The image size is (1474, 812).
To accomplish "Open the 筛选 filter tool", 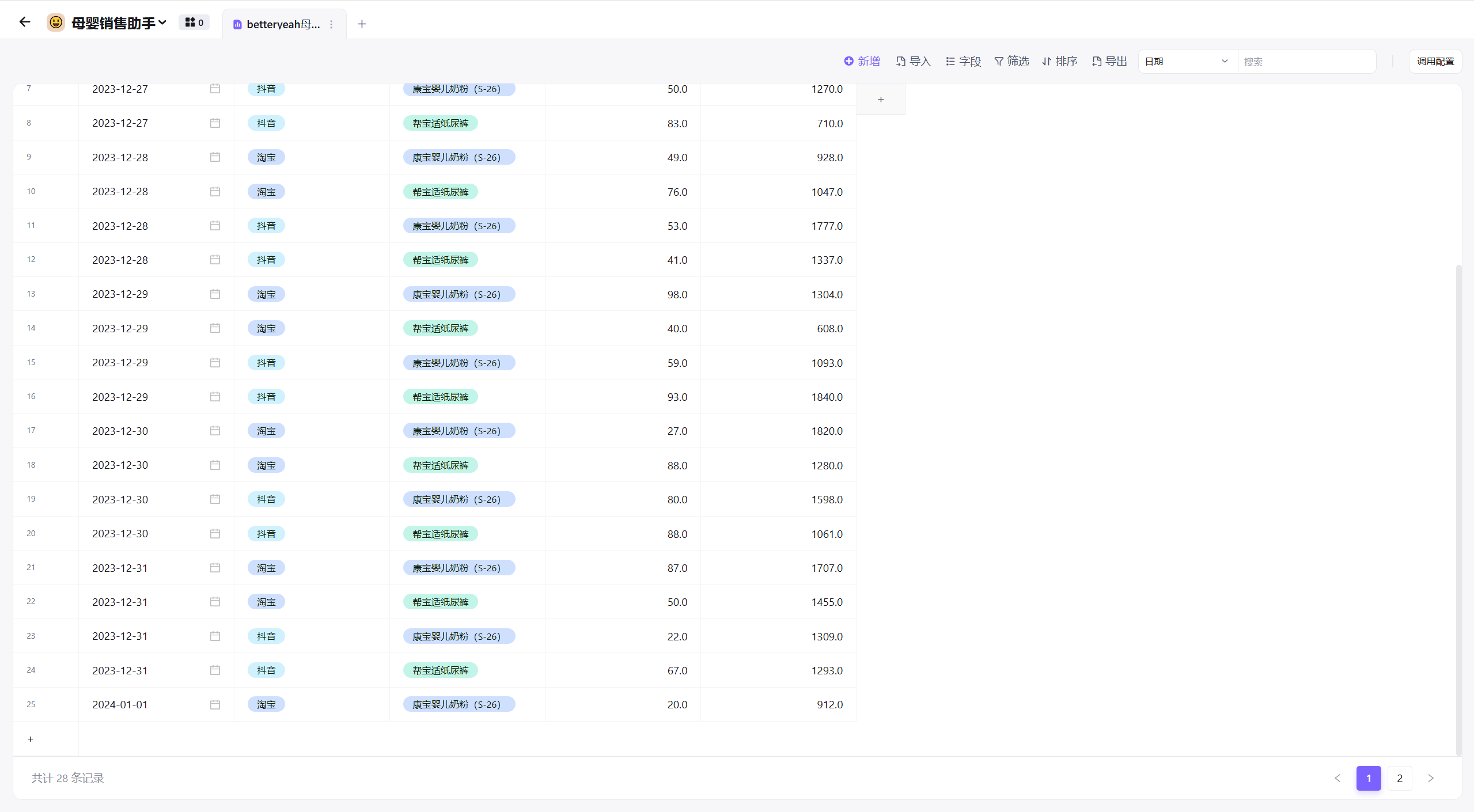I will coord(1011,61).
